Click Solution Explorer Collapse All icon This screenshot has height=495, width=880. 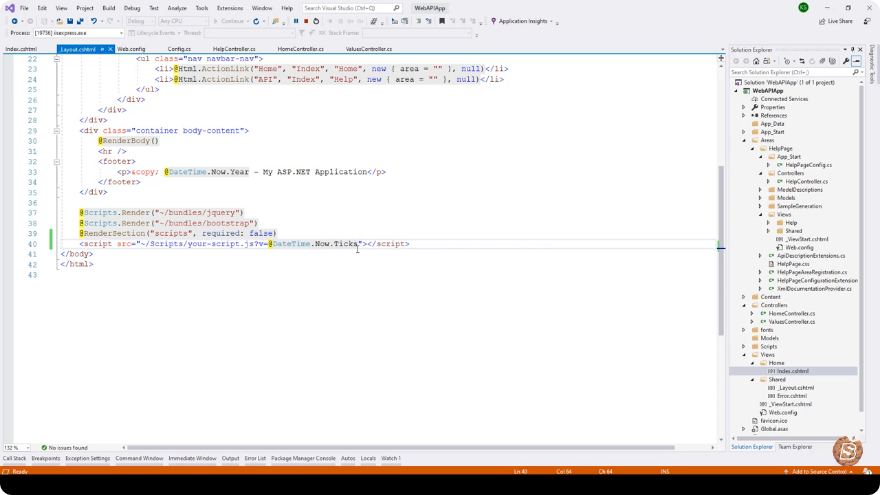[x=822, y=61]
